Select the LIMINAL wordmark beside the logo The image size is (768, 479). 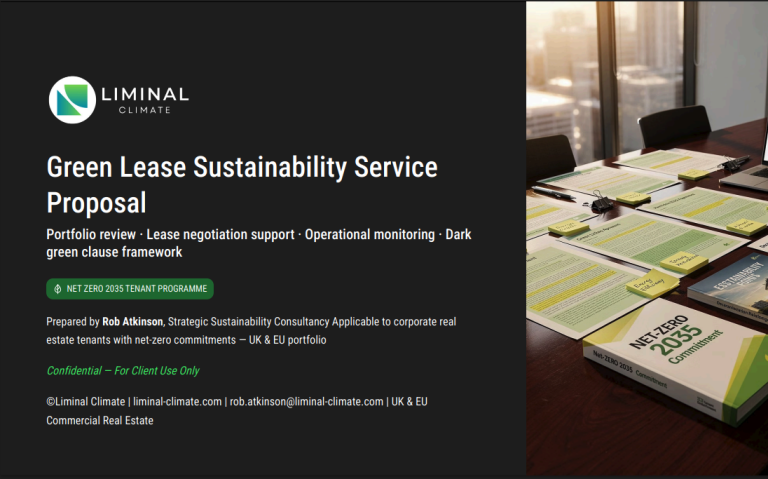click(144, 94)
